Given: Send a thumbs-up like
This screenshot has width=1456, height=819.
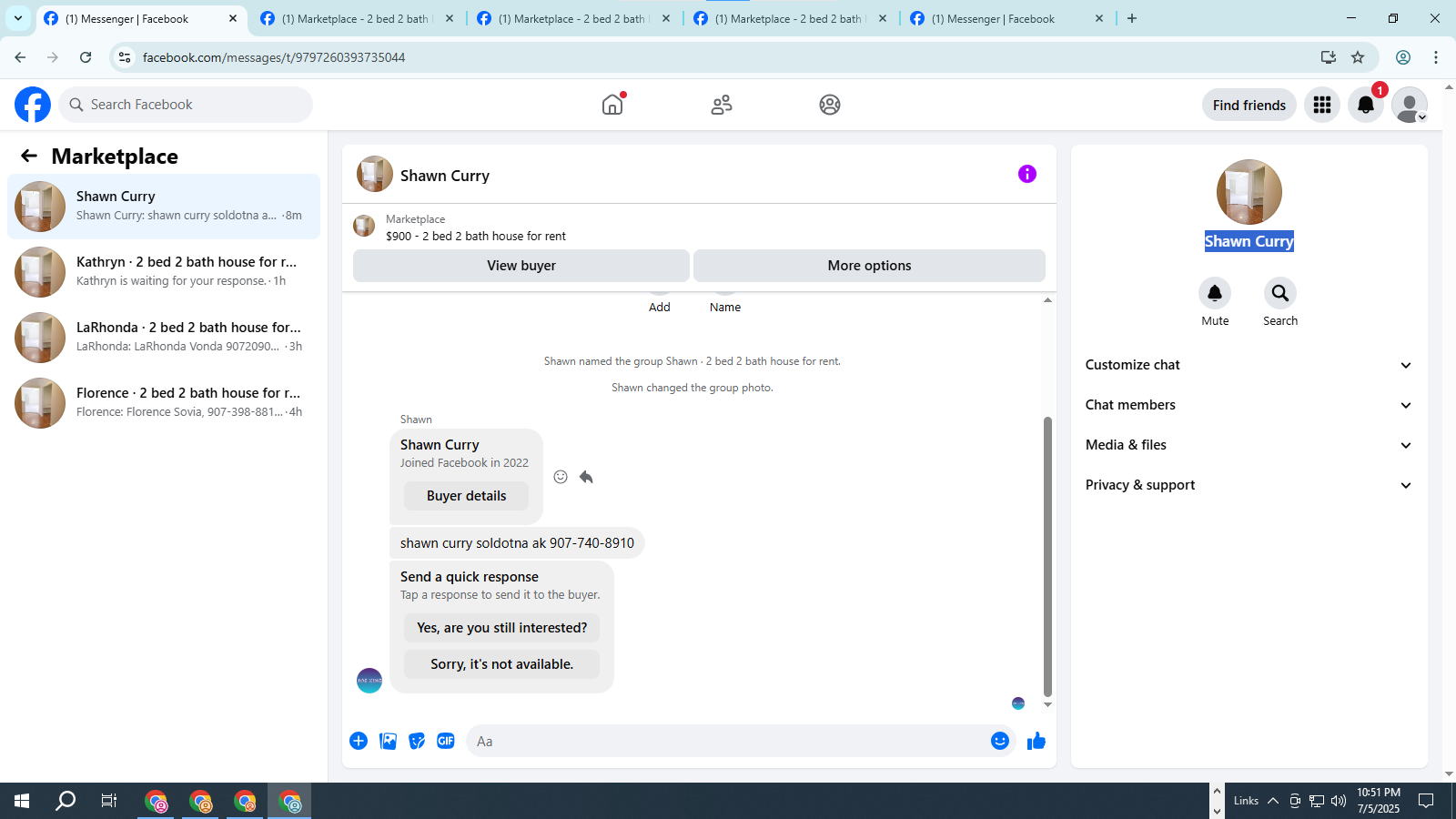Looking at the screenshot, I should [x=1036, y=741].
